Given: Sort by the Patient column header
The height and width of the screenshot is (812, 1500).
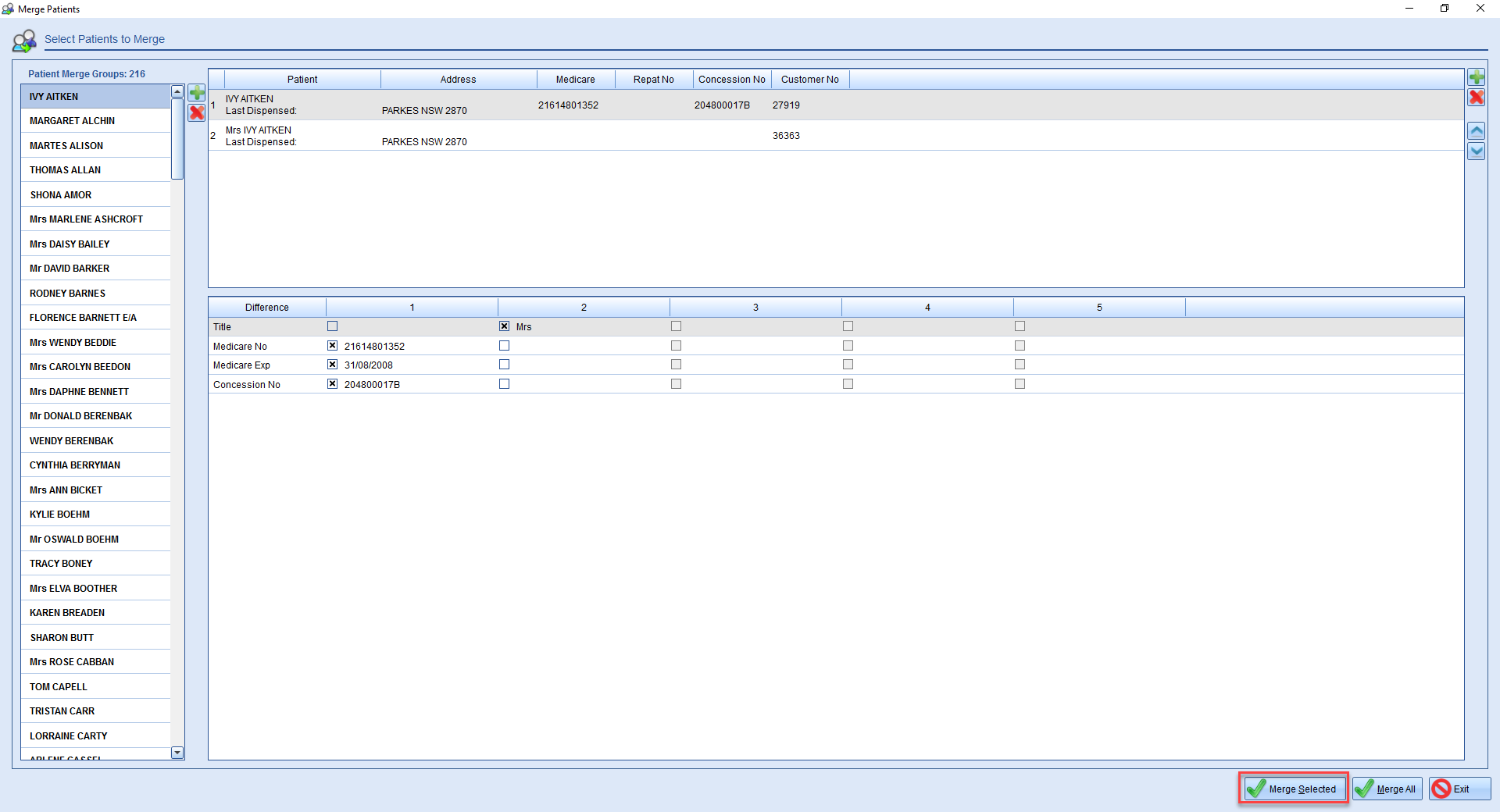Looking at the screenshot, I should (302, 80).
